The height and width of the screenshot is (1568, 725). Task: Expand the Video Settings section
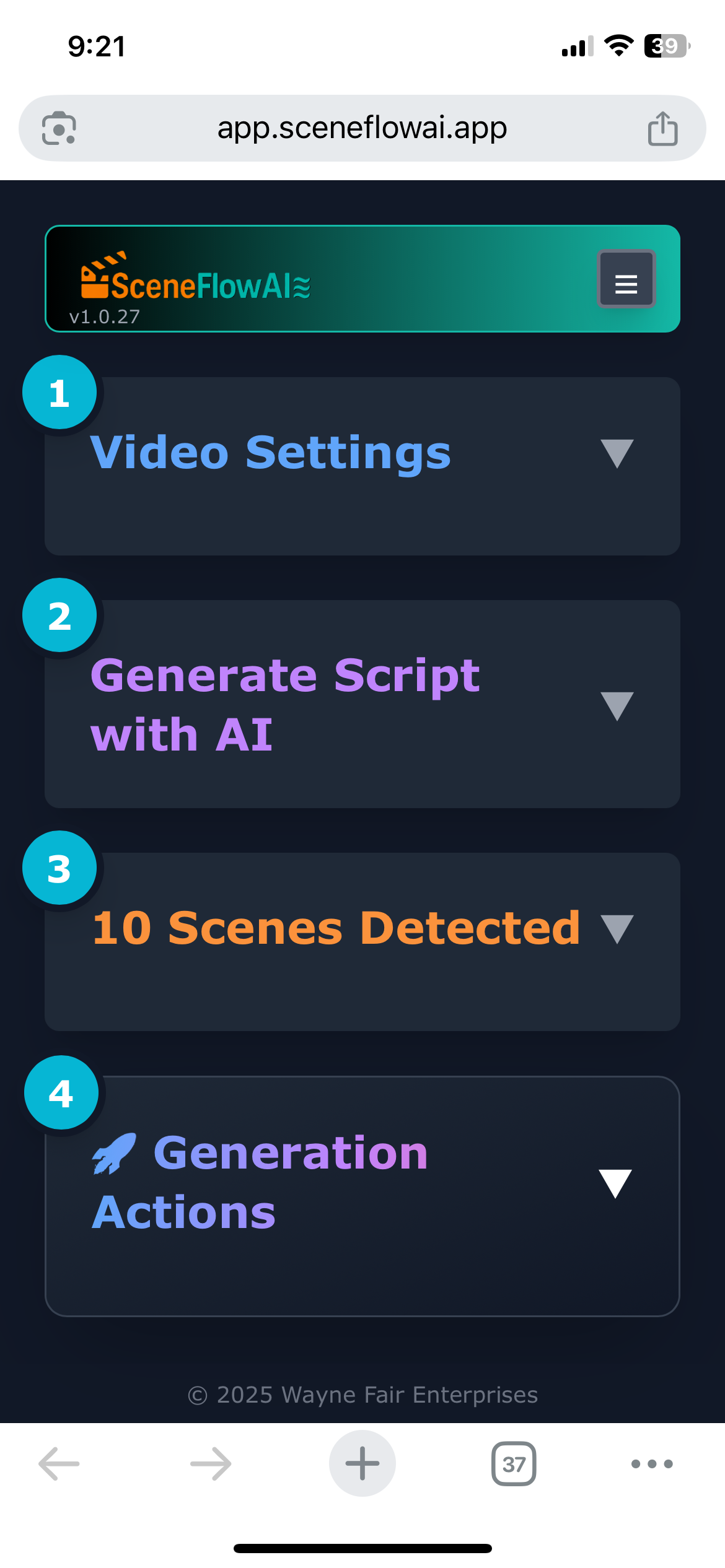[x=617, y=453]
